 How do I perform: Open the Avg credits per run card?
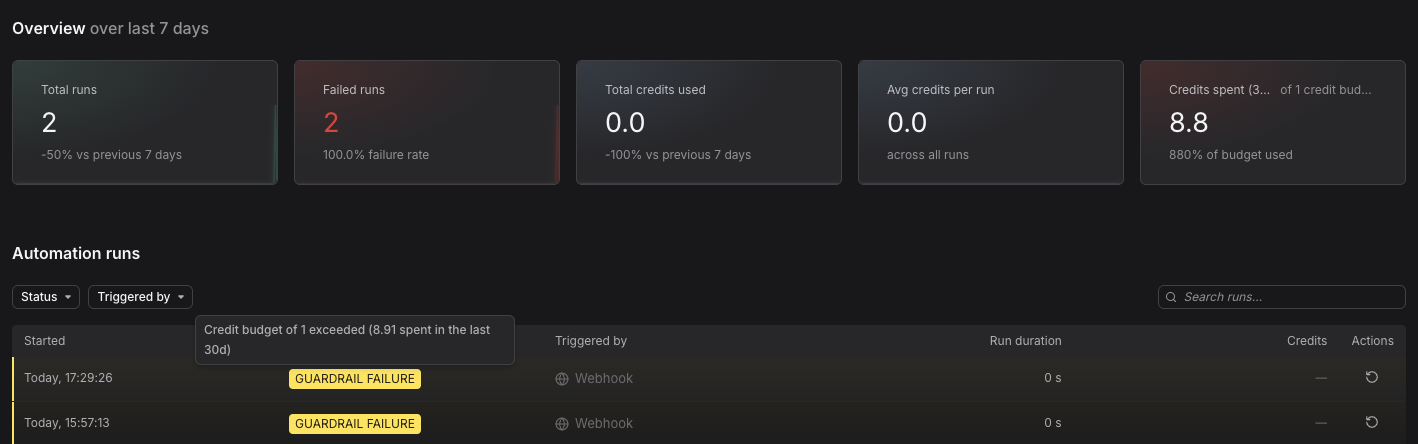point(991,122)
